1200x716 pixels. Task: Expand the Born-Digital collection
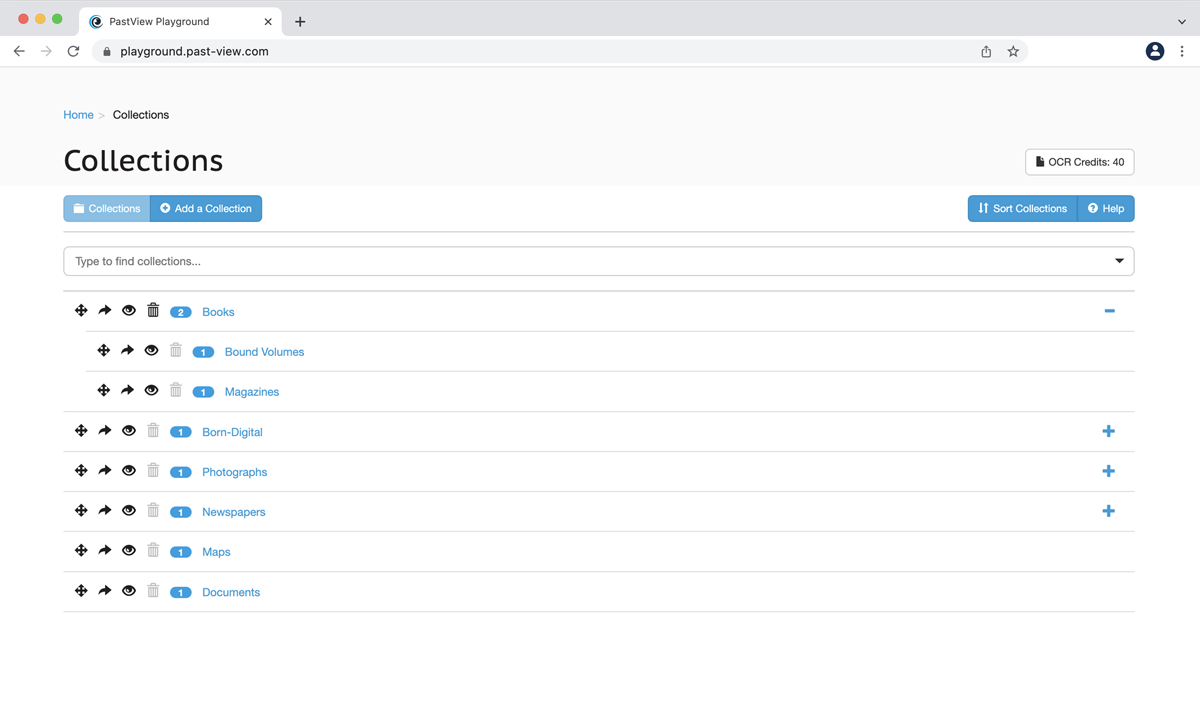point(1108,431)
